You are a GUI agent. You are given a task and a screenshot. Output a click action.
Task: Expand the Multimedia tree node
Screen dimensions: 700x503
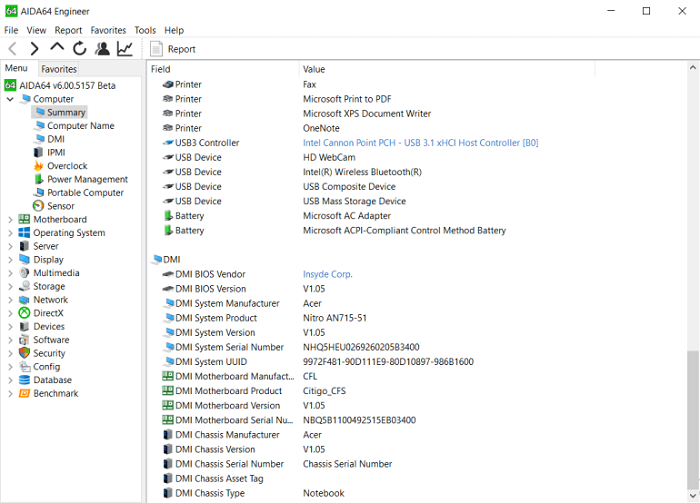point(10,273)
